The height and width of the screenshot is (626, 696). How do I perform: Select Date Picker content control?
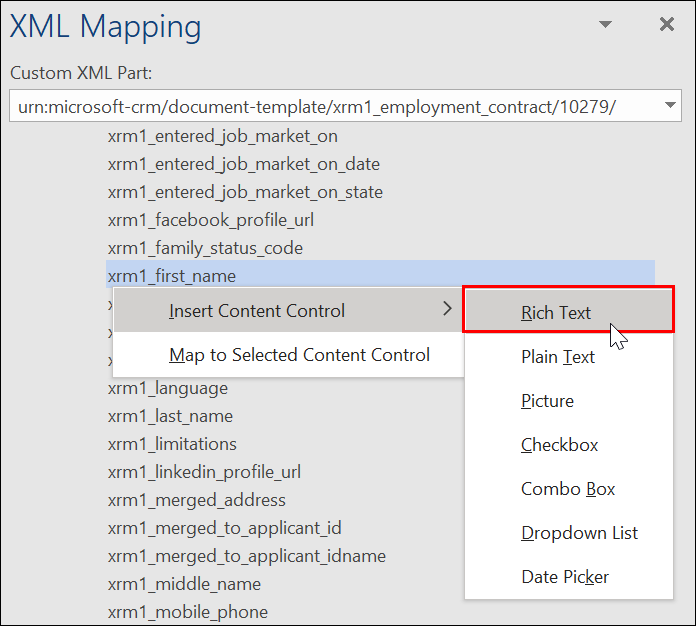click(x=564, y=577)
